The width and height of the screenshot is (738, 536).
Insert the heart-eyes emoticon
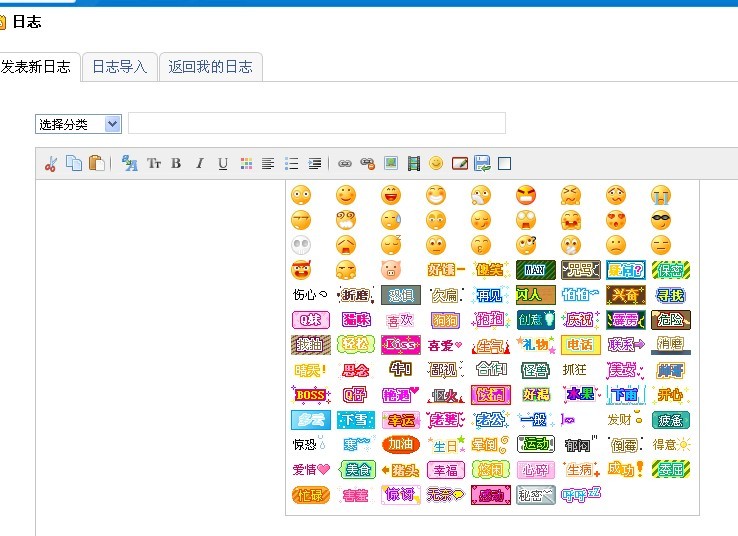pyautogui.click(x=616, y=220)
